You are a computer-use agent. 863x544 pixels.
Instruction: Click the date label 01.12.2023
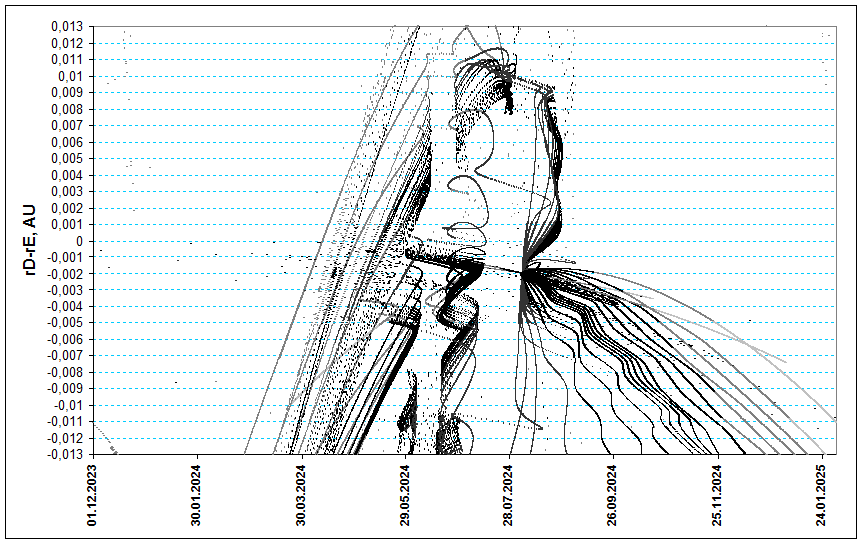point(92,496)
